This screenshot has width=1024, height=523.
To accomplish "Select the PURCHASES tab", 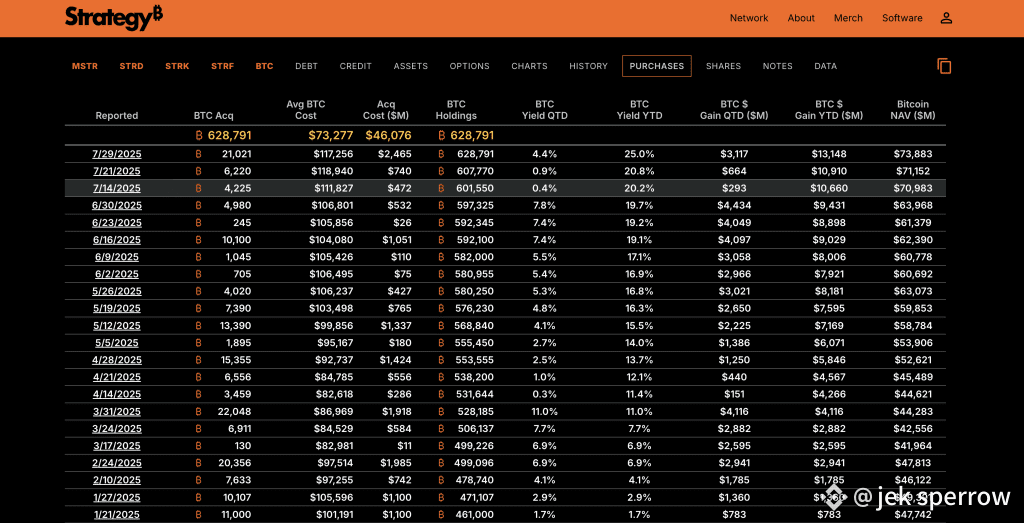I will point(657,66).
